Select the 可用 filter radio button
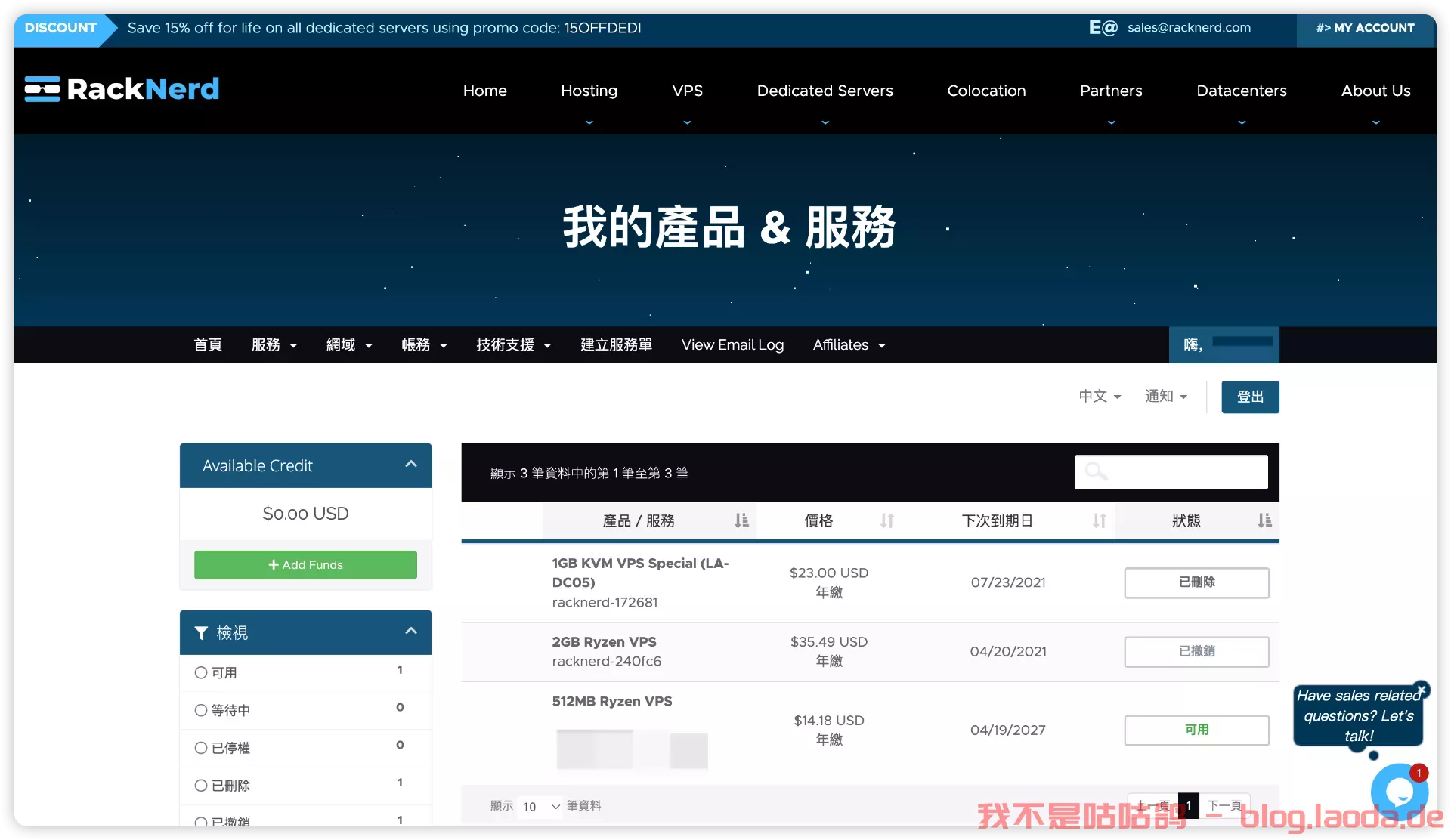This screenshot has width=1451, height=840. (x=201, y=672)
